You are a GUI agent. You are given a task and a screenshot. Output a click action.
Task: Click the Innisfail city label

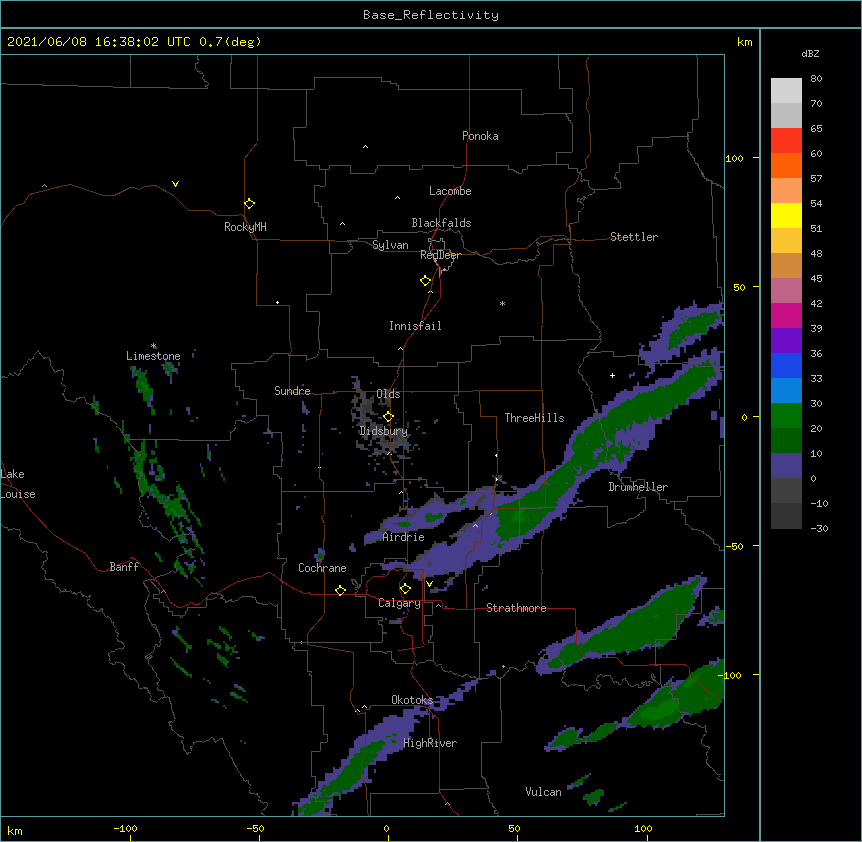tap(415, 326)
